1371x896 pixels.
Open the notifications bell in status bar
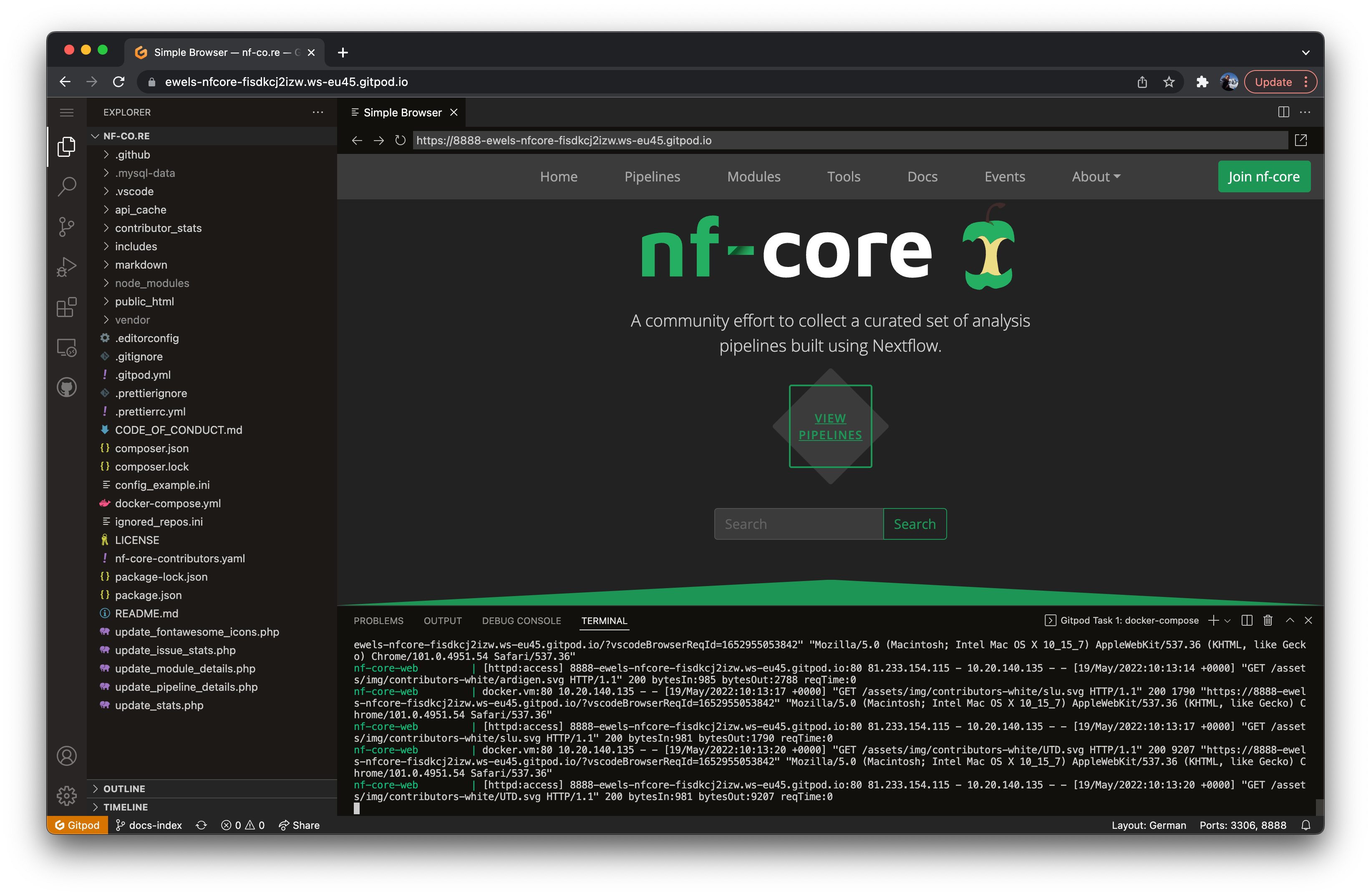click(1306, 825)
